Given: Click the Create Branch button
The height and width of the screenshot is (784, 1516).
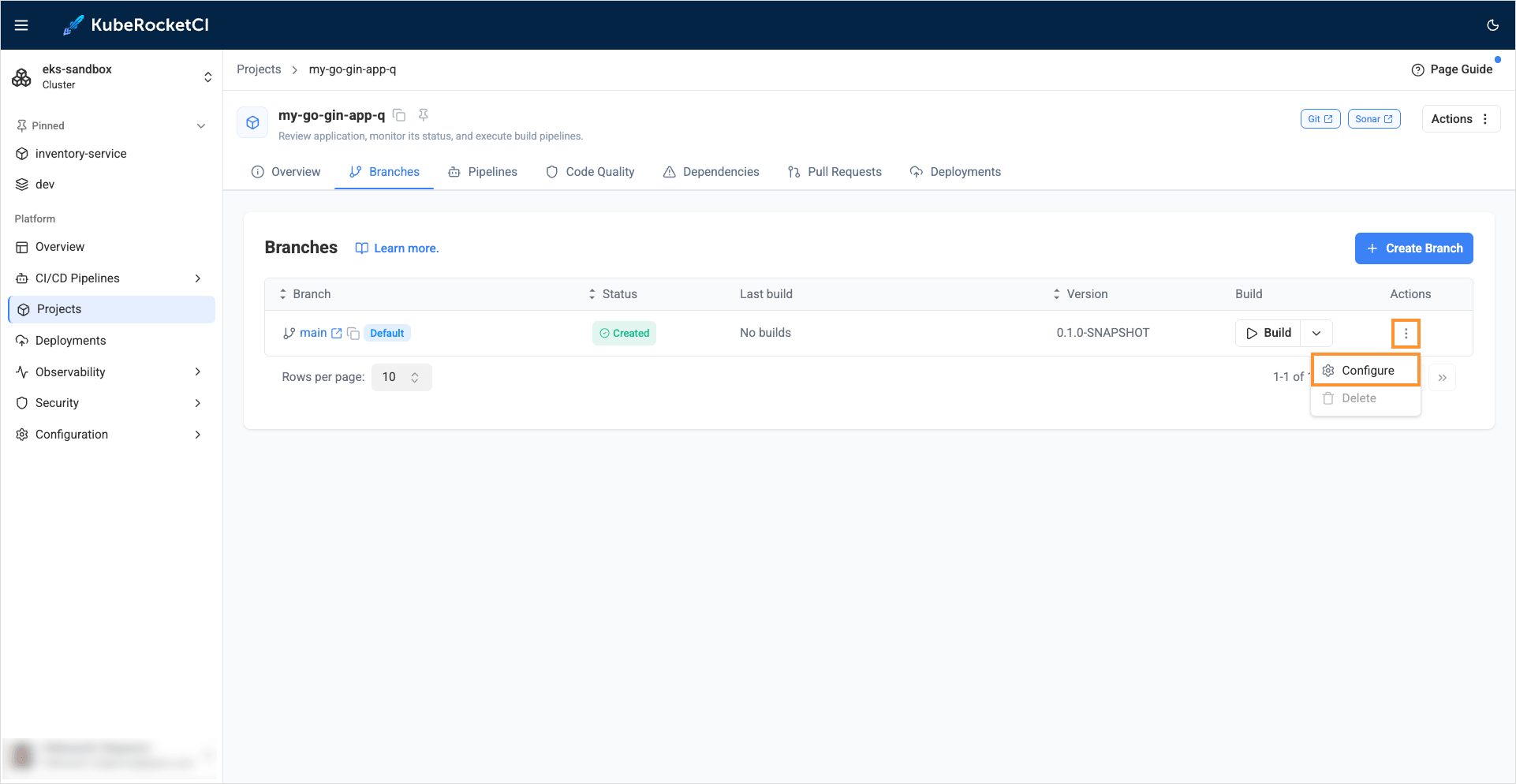Looking at the screenshot, I should [1413, 248].
